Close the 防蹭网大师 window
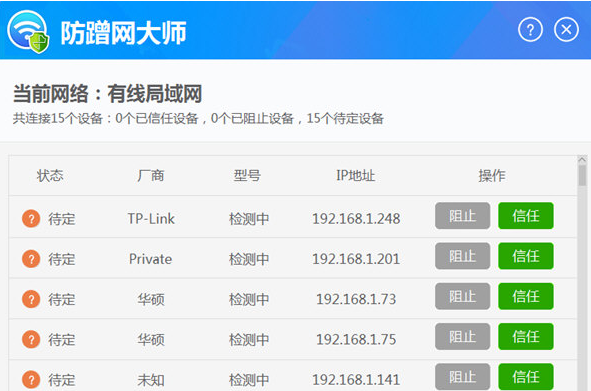This screenshot has height=391, width=591. tap(566, 30)
